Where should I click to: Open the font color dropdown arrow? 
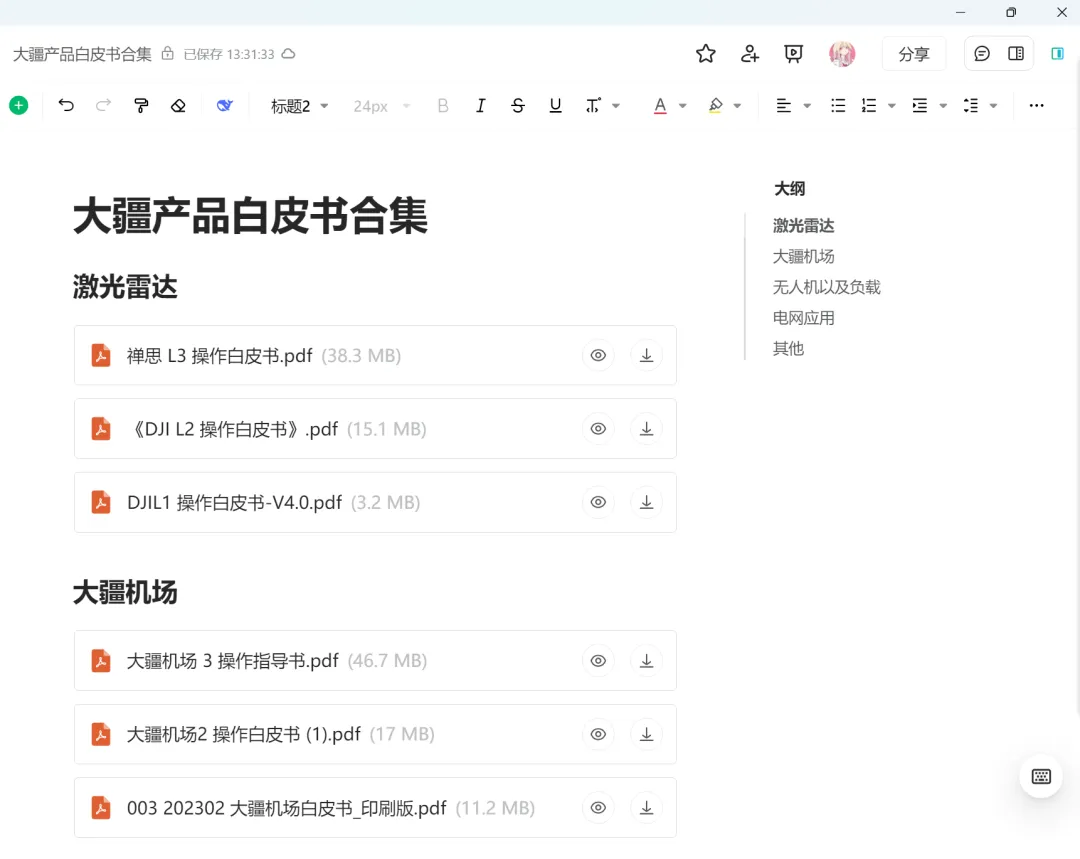click(x=683, y=106)
